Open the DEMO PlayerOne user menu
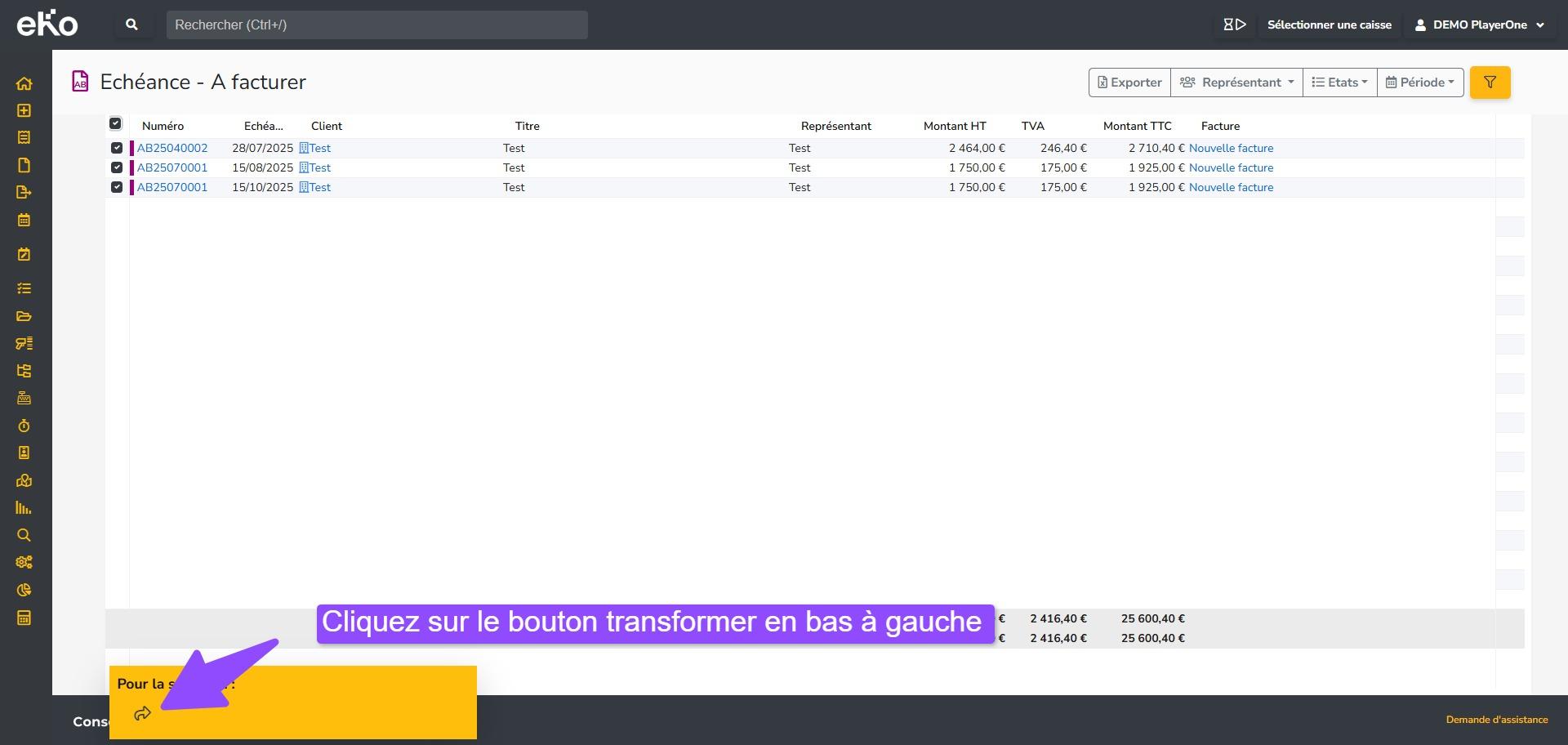1568x745 pixels. coord(1479,25)
